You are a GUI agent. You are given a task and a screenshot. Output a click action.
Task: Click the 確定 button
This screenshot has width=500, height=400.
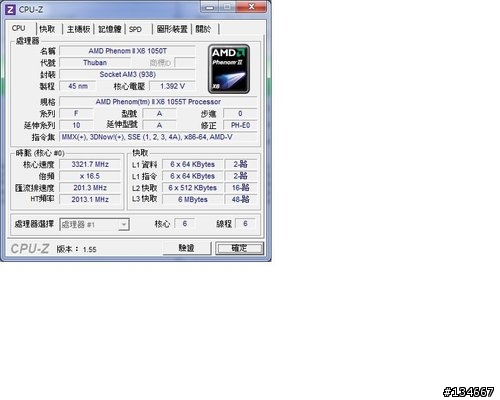click(x=239, y=248)
